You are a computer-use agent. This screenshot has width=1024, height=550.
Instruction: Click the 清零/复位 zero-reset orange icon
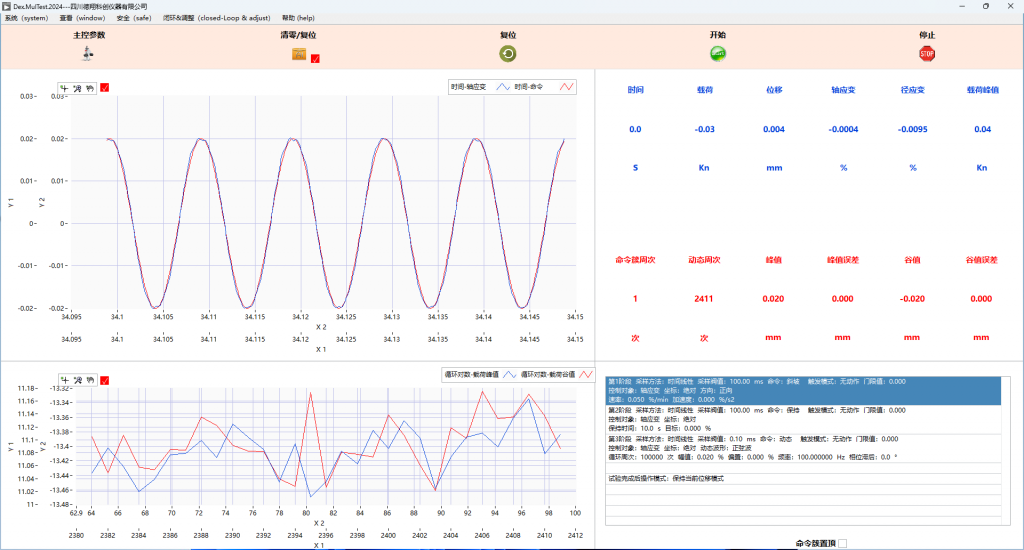pos(298,54)
